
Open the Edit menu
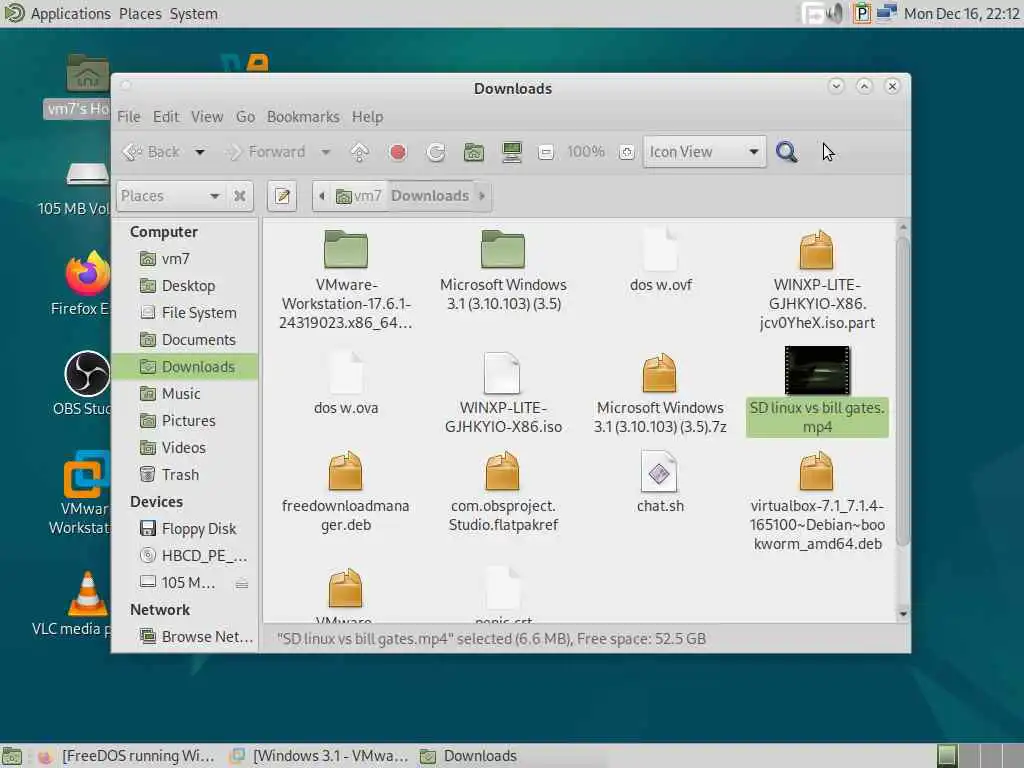click(x=166, y=117)
